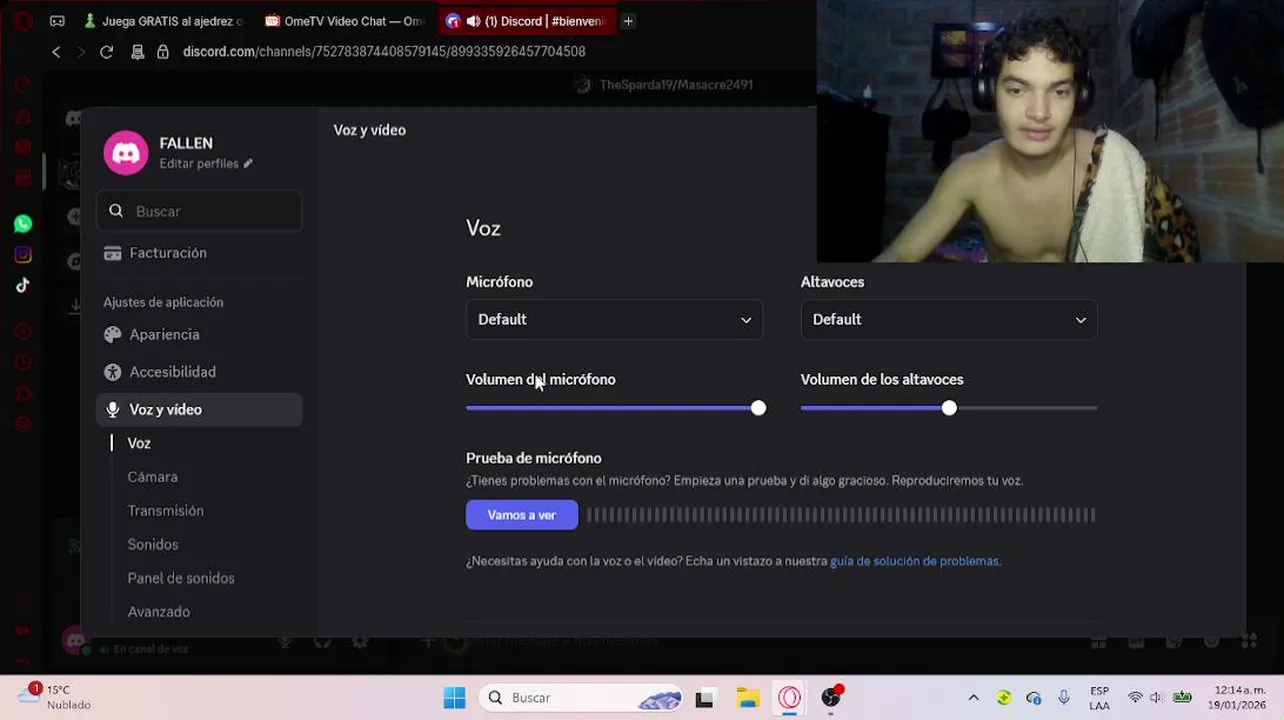Open Apariencia settings
1284x720 pixels.
pos(199,335)
